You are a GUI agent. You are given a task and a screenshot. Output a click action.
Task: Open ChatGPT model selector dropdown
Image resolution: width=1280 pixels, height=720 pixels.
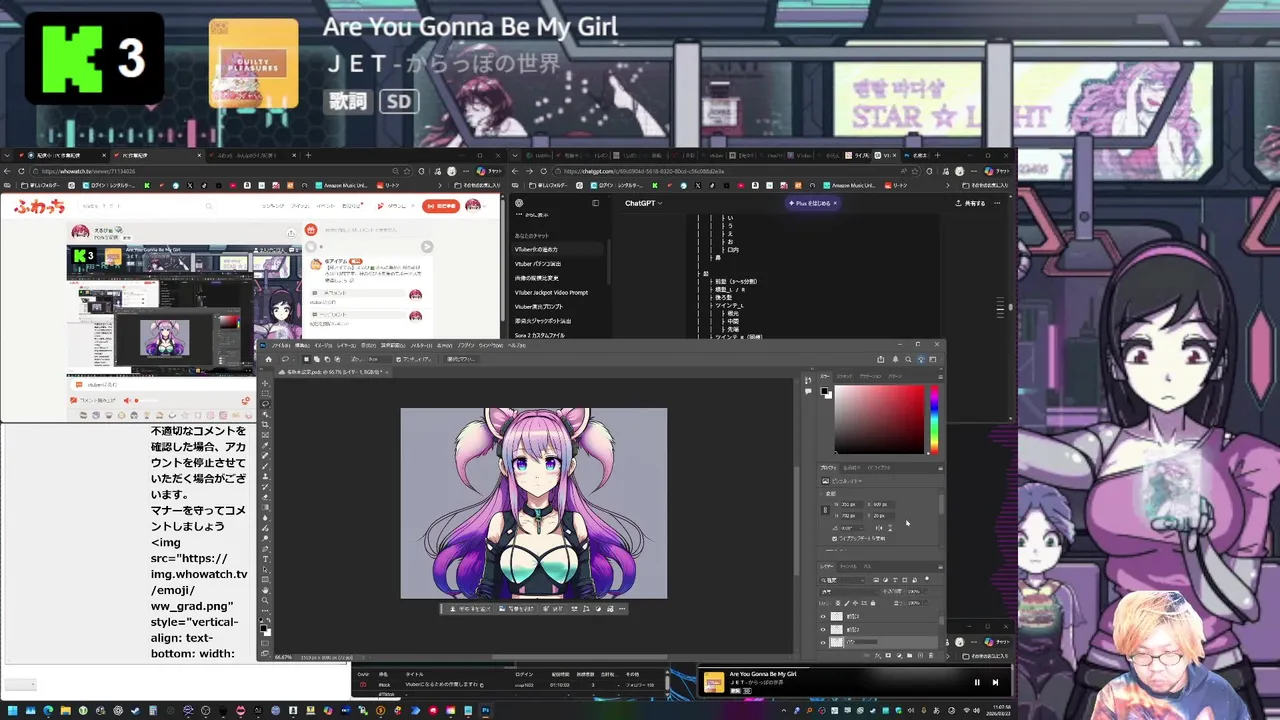coord(643,203)
